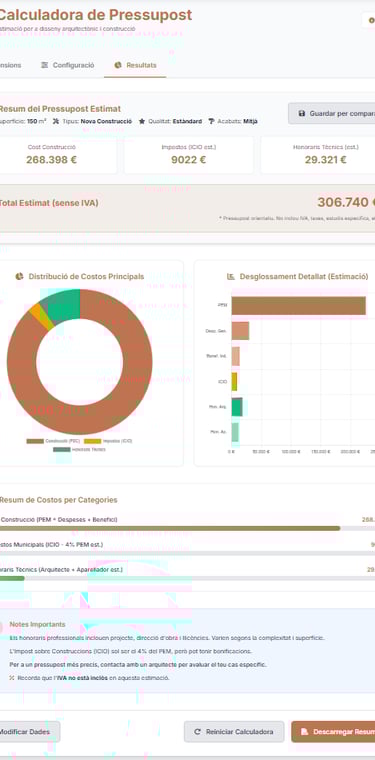Toggle the Honoraris Tècnics legend entry
The height and width of the screenshot is (760, 375).
pyautogui.click(x=79, y=449)
